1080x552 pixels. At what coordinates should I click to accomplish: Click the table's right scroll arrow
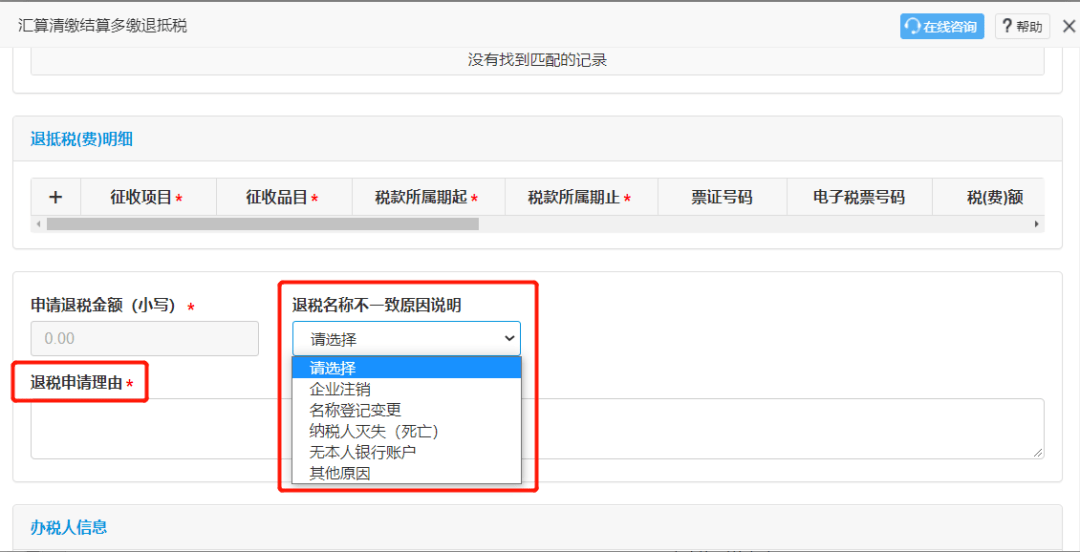click(1037, 224)
